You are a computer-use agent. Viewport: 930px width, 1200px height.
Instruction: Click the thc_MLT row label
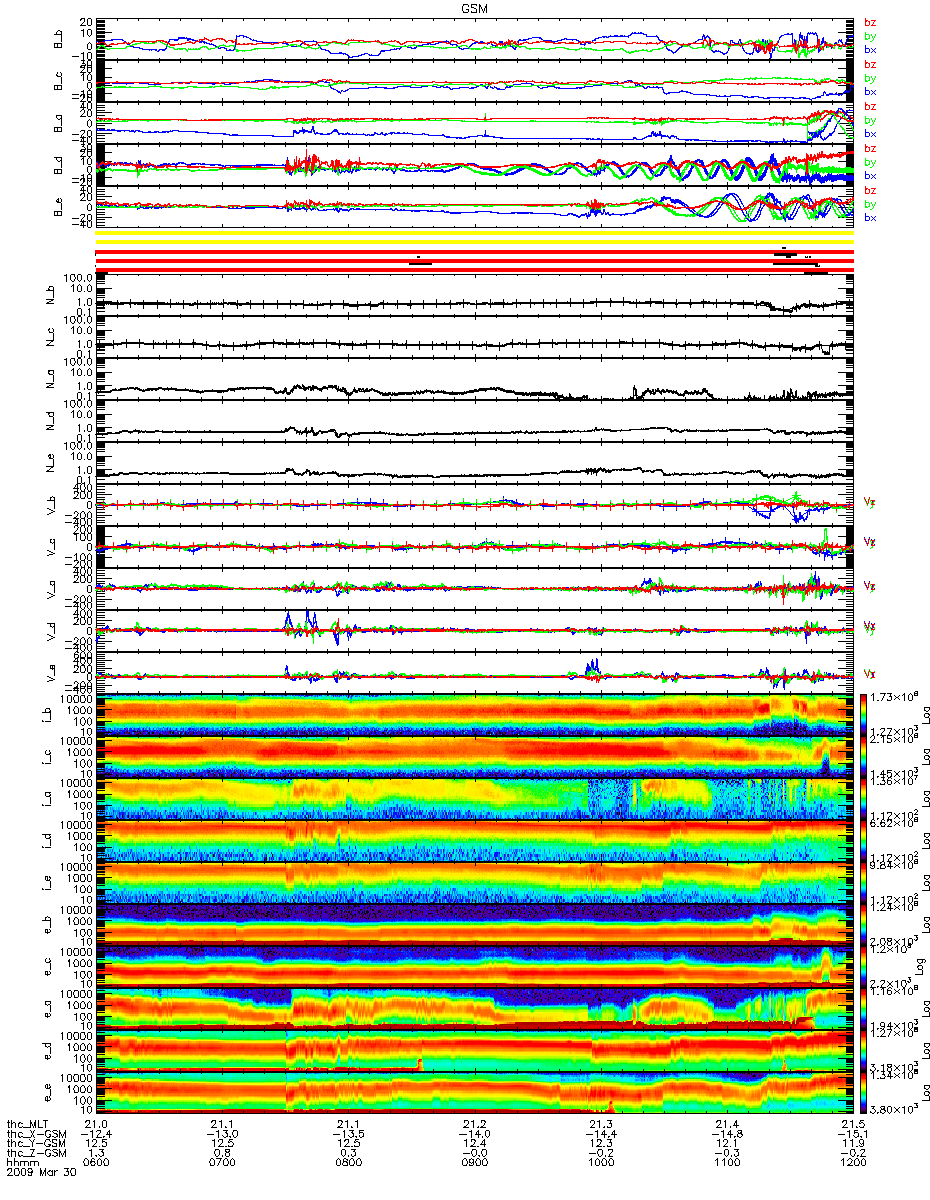pyautogui.click(x=28, y=1123)
